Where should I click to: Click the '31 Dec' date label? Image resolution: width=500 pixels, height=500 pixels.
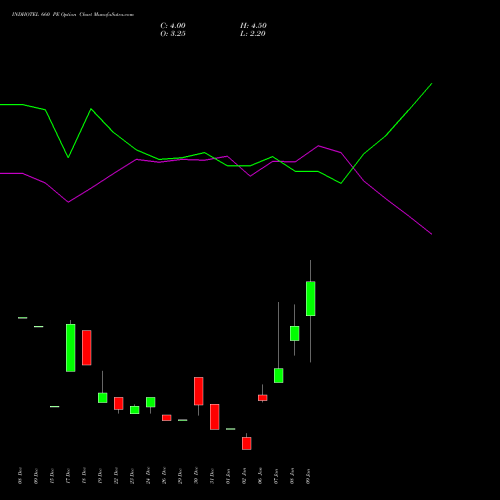(x=212, y=476)
